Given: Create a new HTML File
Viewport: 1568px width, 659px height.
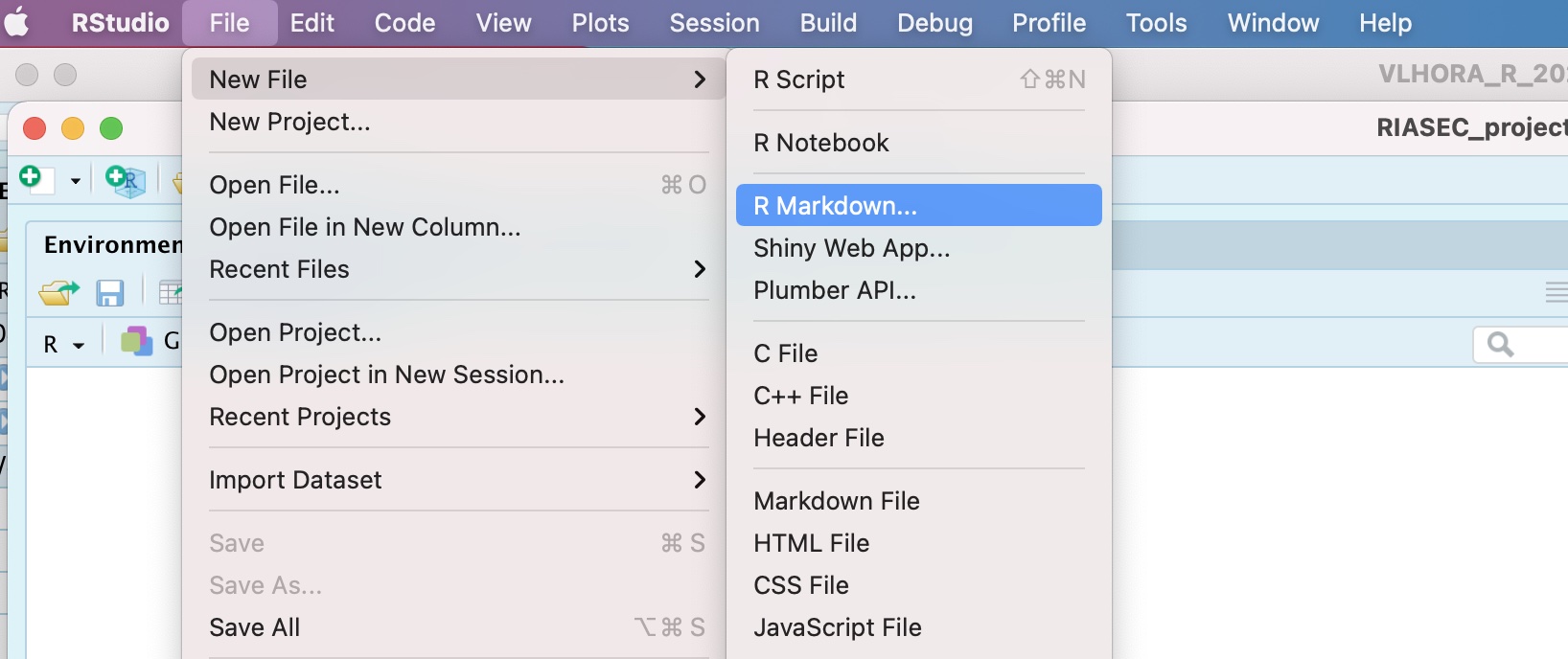Looking at the screenshot, I should (919, 543).
